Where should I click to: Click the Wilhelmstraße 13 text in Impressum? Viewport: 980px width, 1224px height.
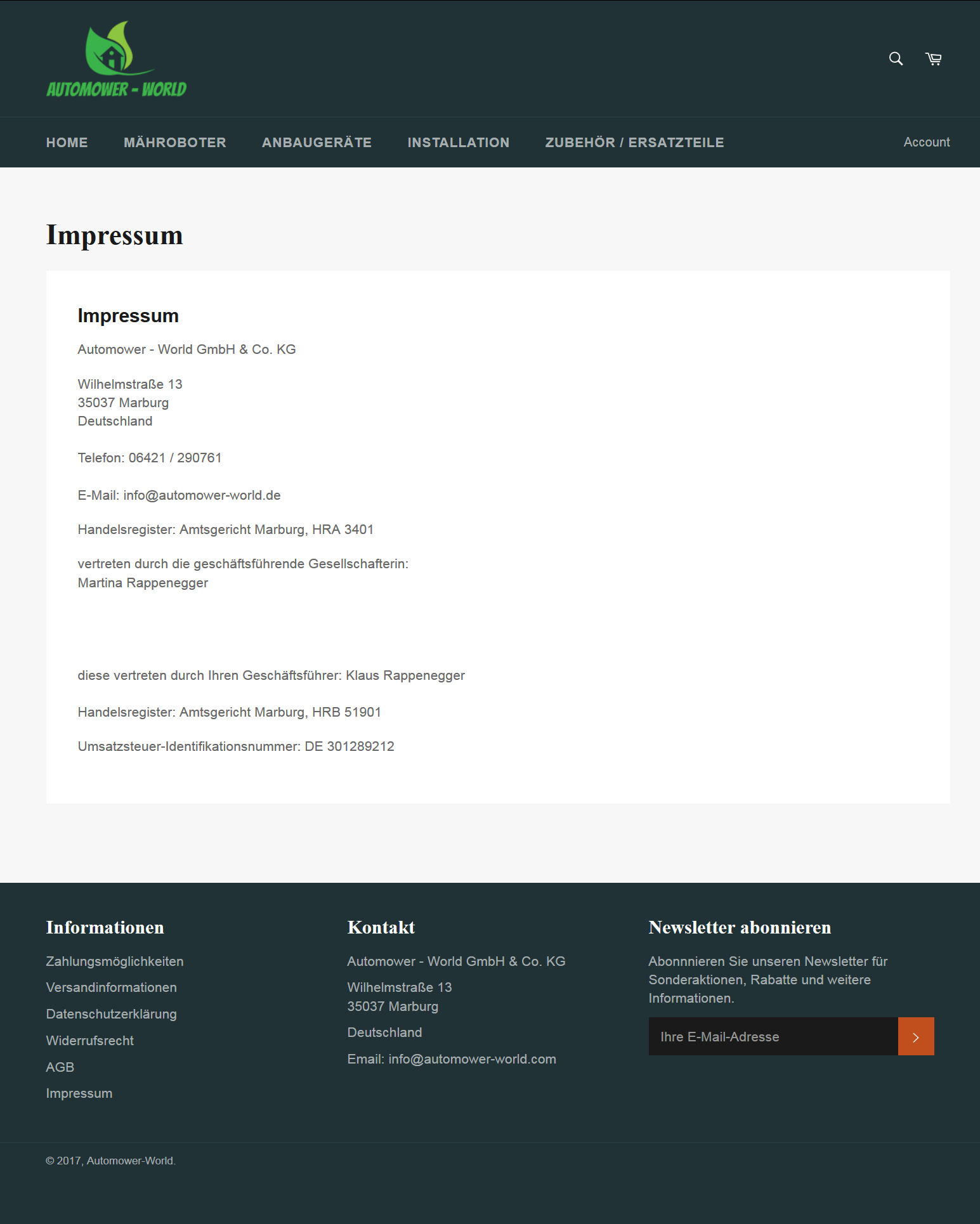pyautogui.click(x=130, y=384)
